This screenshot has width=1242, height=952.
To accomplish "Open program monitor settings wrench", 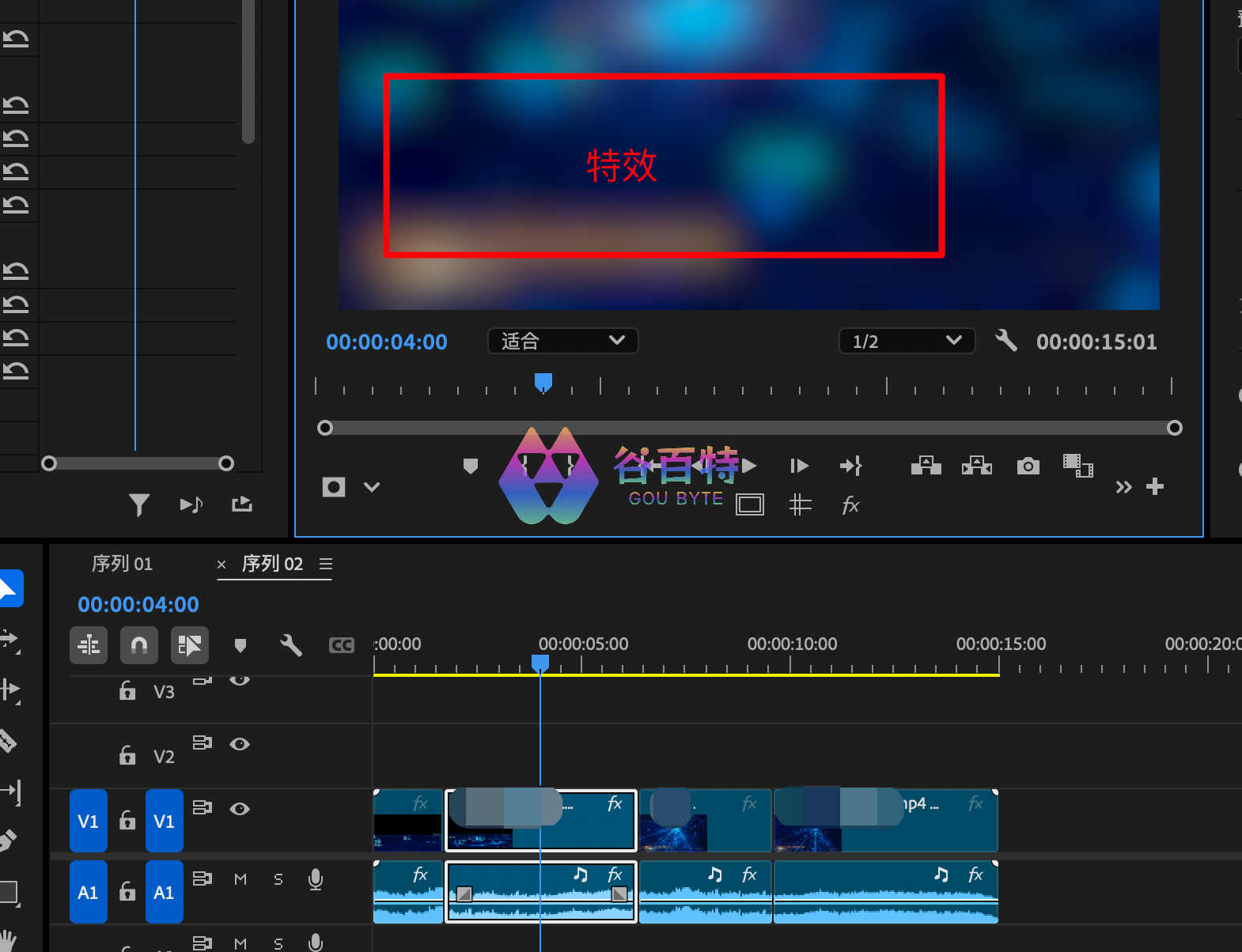I will click(1005, 341).
